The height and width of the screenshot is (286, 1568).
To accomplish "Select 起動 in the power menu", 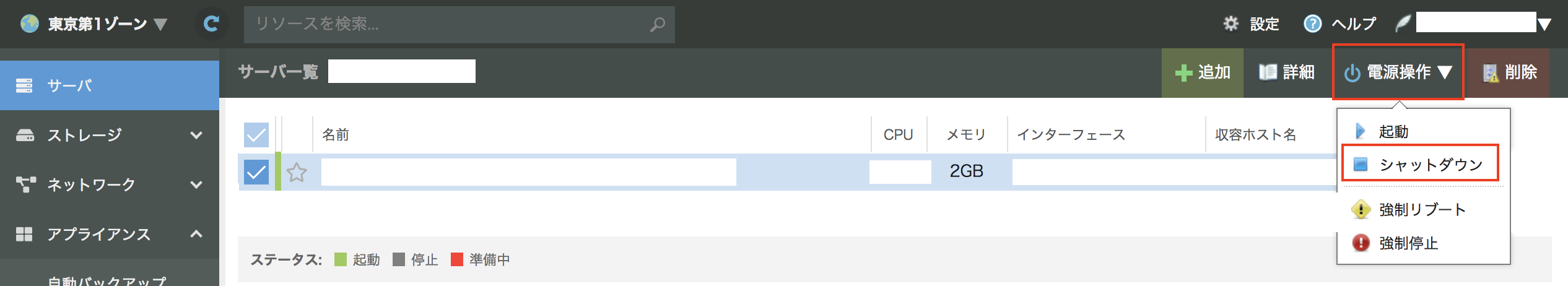I will (x=1393, y=131).
